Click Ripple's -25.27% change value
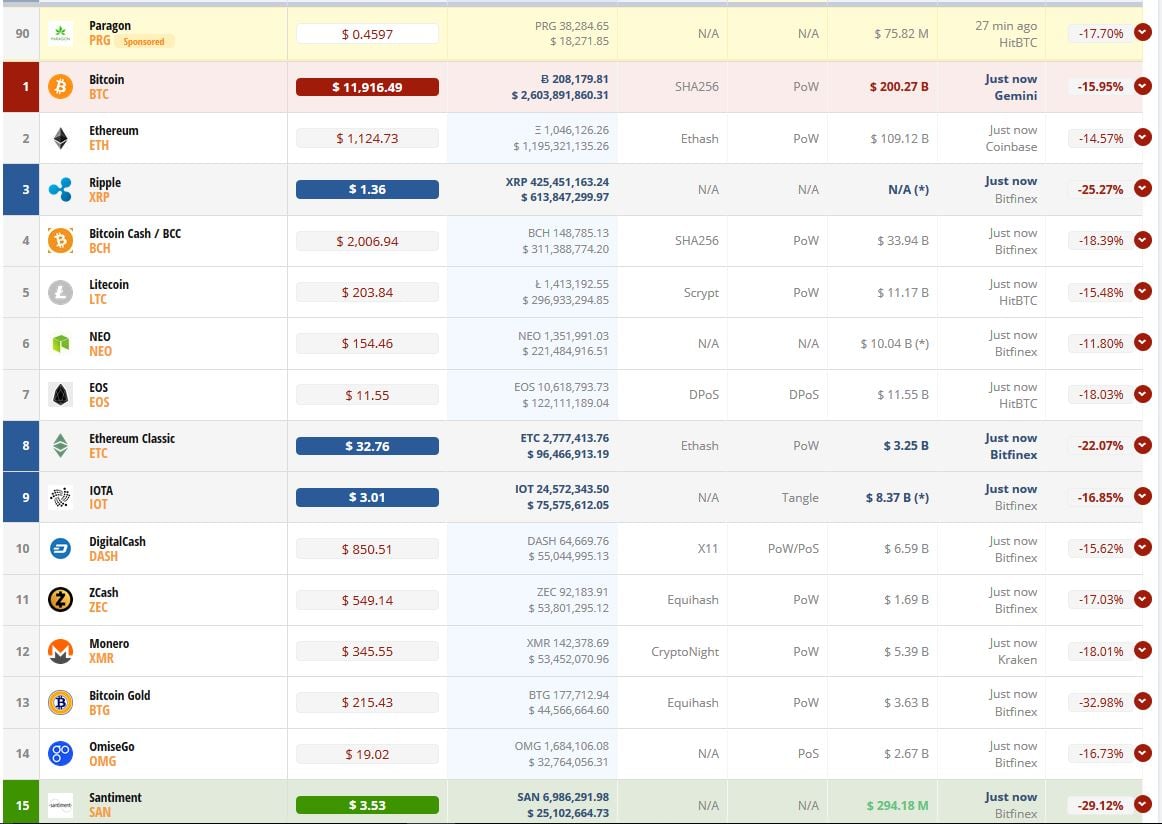 point(1100,190)
